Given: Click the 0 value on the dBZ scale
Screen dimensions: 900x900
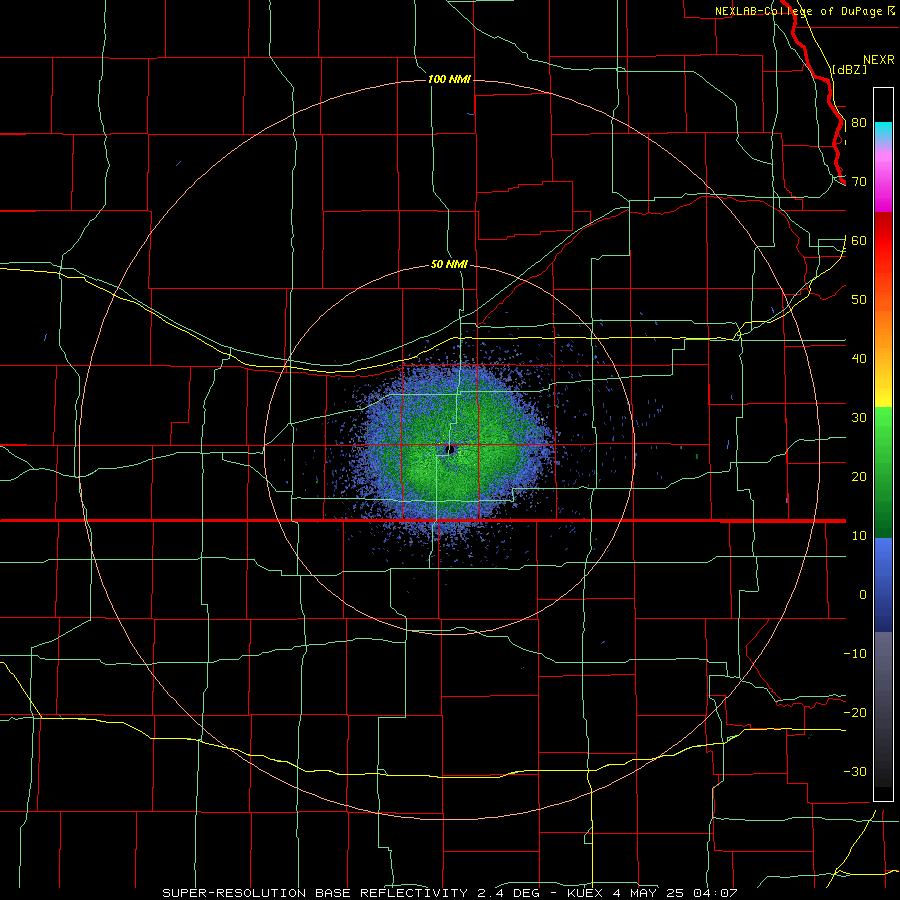Looking at the screenshot, I should tap(863, 595).
